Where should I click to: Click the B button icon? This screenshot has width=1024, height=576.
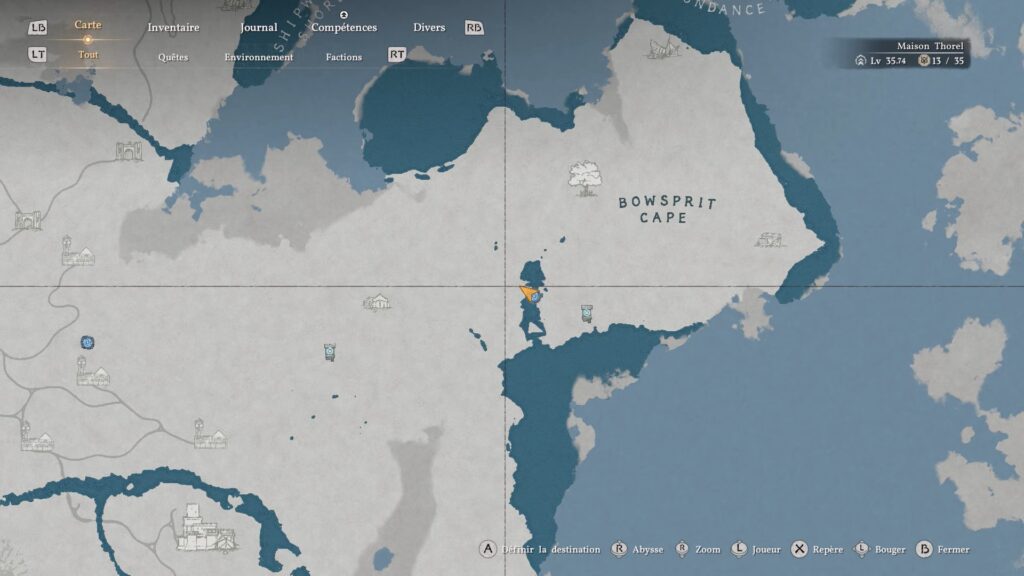pos(924,549)
